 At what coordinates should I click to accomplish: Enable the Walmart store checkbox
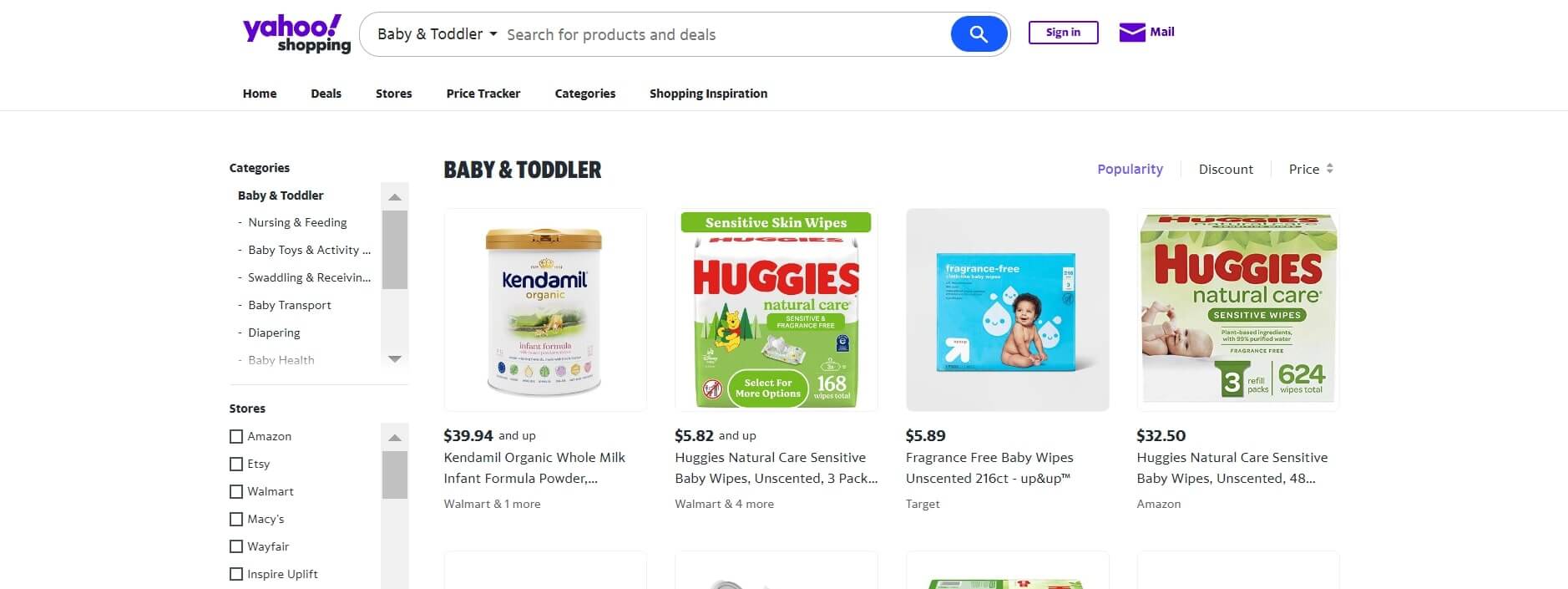pos(236,491)
